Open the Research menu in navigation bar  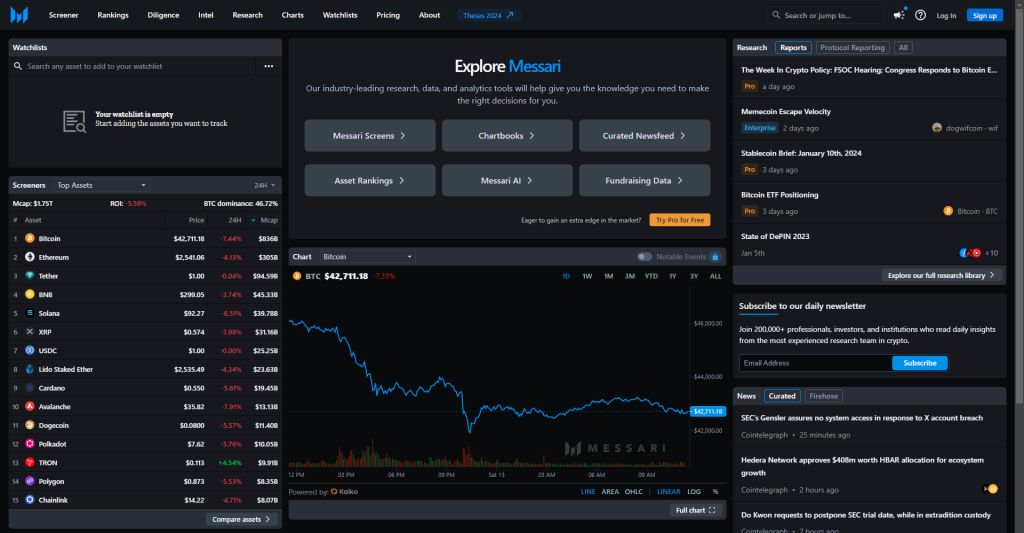point(247,15)
